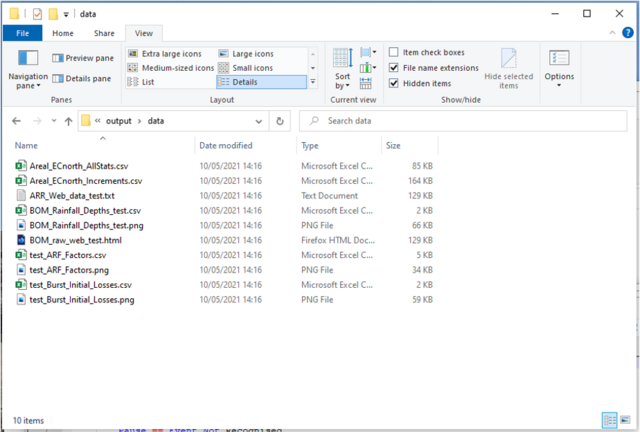The image size is (640, 432).
Task: Enable Item check boxes
Action: (x=395, y=53)
